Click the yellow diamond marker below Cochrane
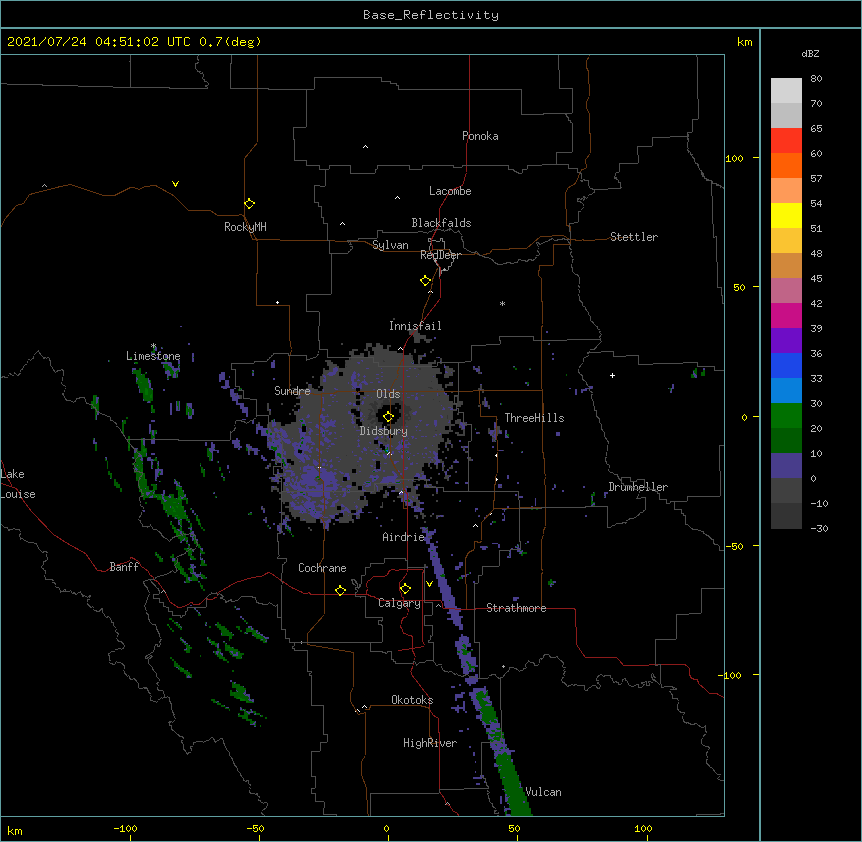862x842 pixels. click(340, 590)
